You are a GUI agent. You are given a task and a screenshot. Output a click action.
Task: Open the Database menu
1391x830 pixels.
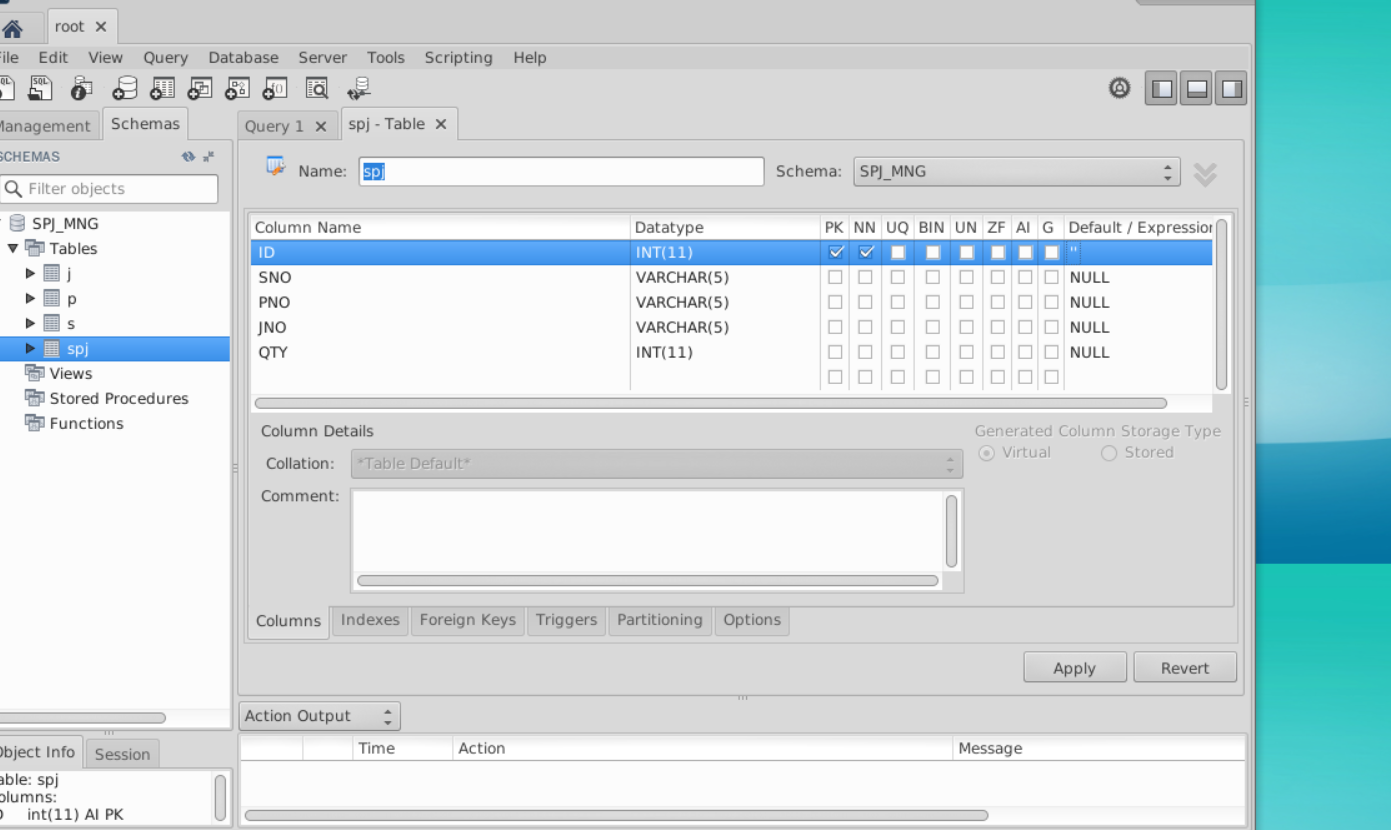[243, 58]
